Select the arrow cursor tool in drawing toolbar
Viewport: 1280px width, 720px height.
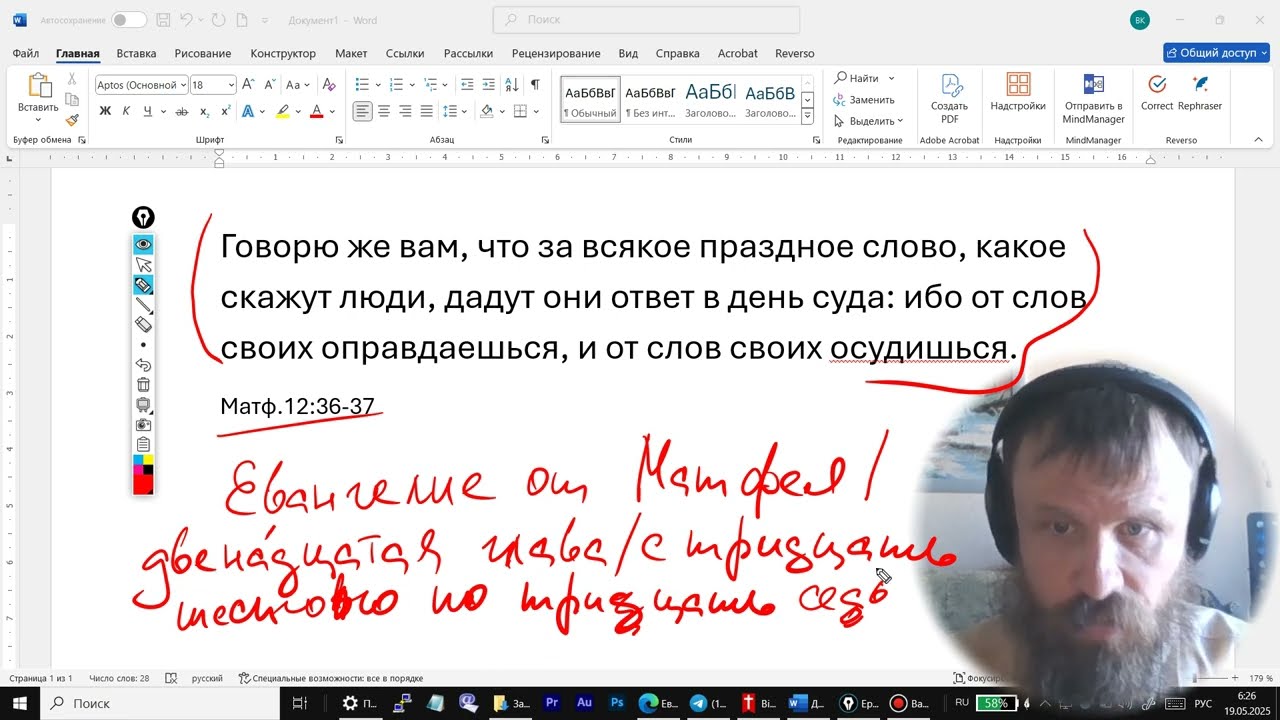(143, 264)
